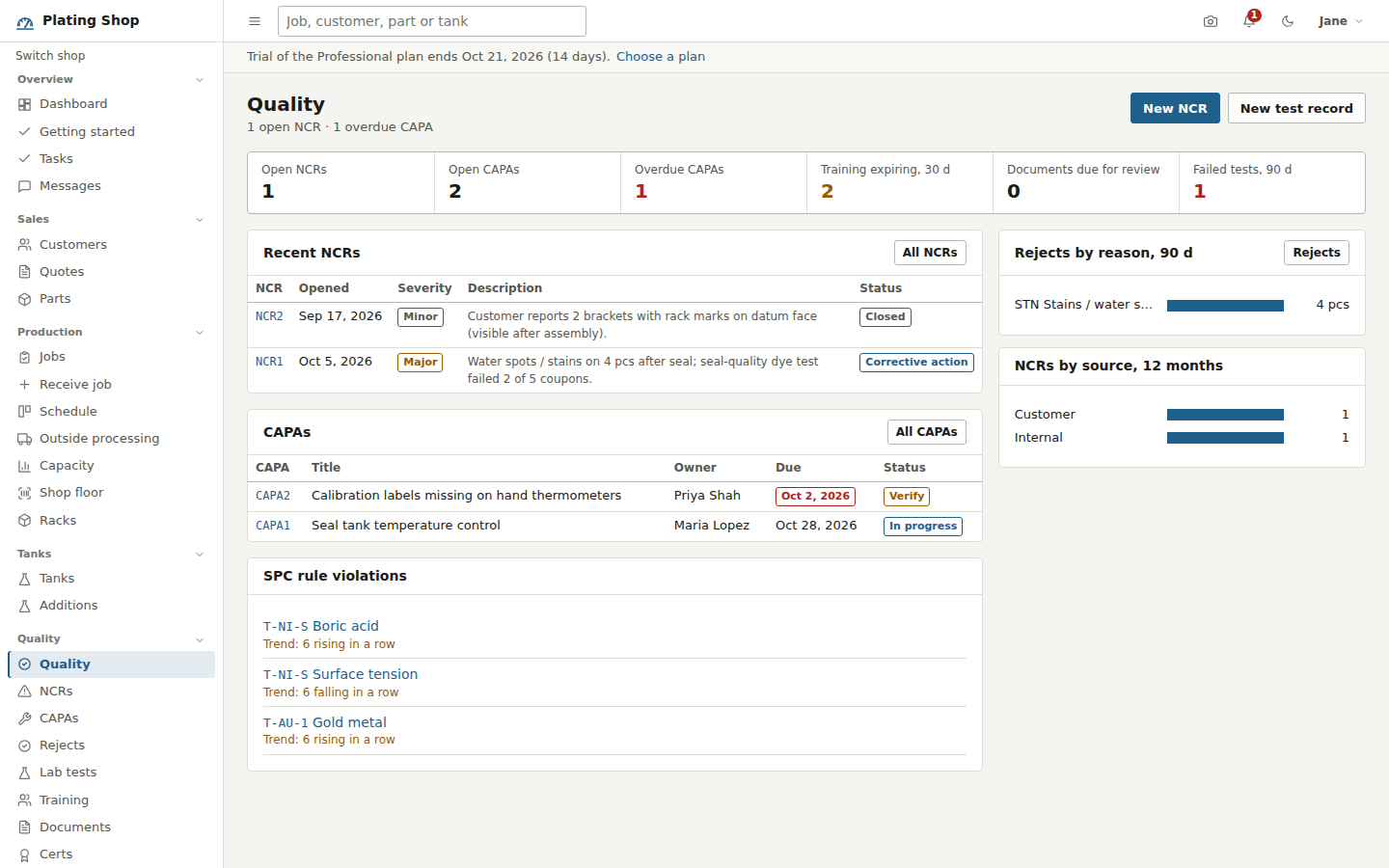Click the New test record button
Viewport: 1389px width, 868px height.
1296,108
